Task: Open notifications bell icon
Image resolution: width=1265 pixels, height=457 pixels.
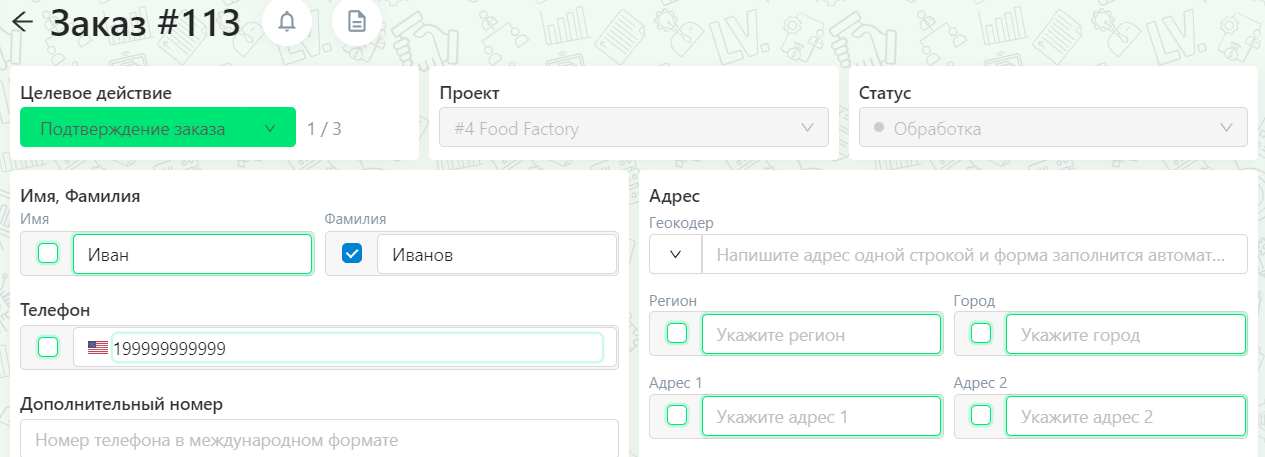Action: click(x=287, y=21)
